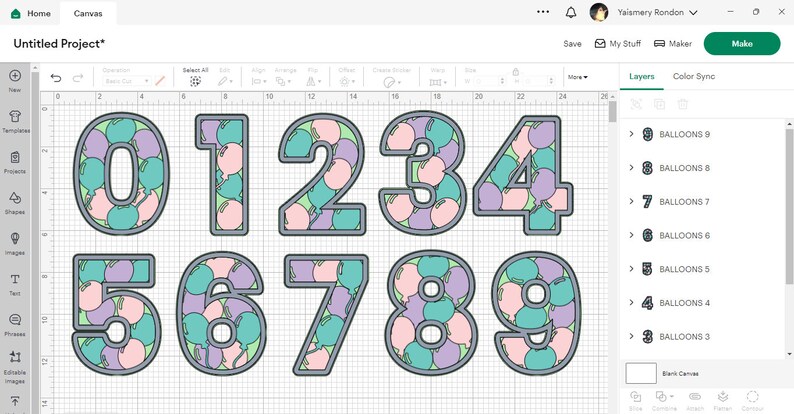Click the pen color swatch icon
794x414 pixels.
click(160, 80)
